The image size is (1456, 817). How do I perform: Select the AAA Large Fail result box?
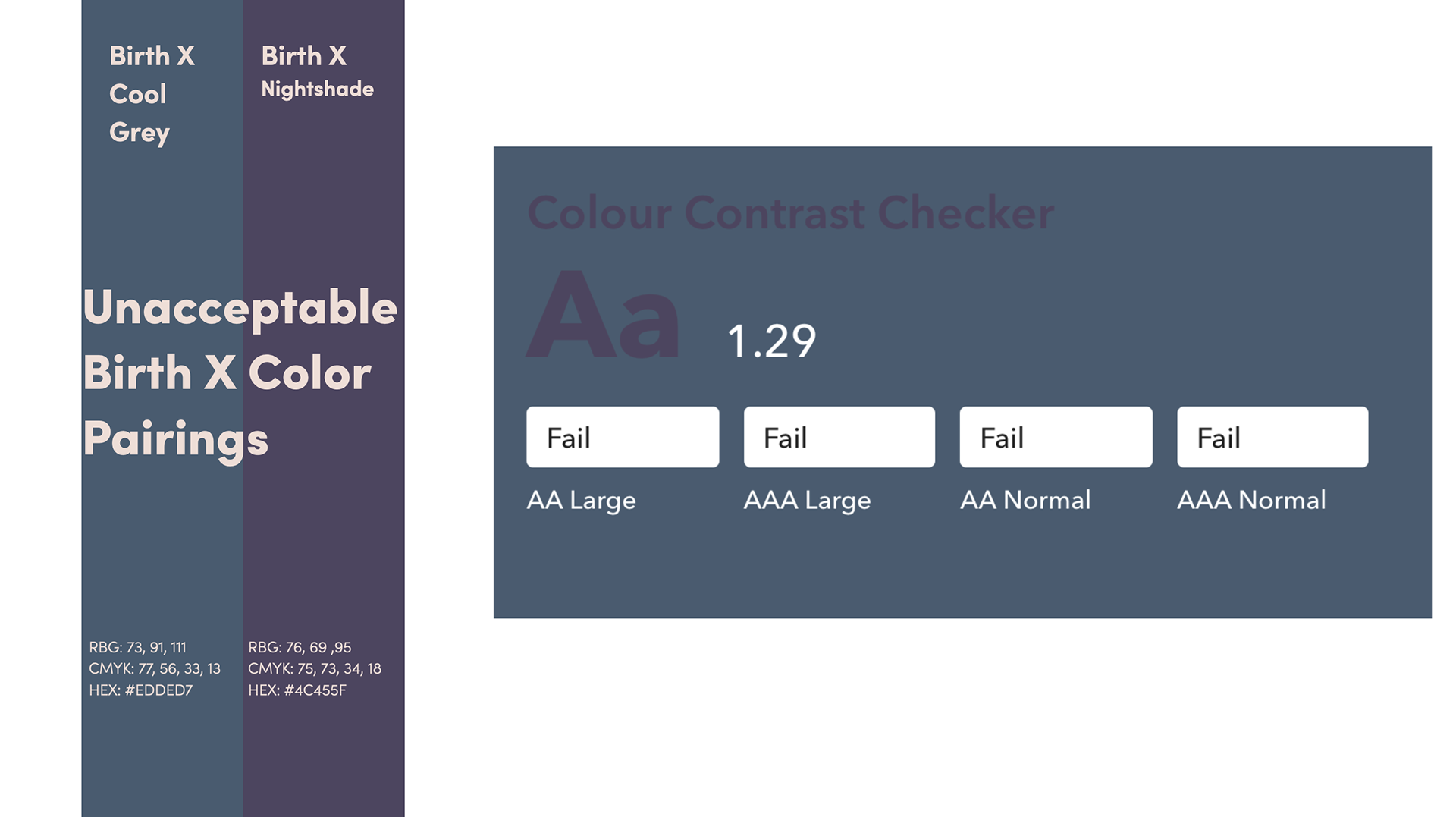coord(839,437)
